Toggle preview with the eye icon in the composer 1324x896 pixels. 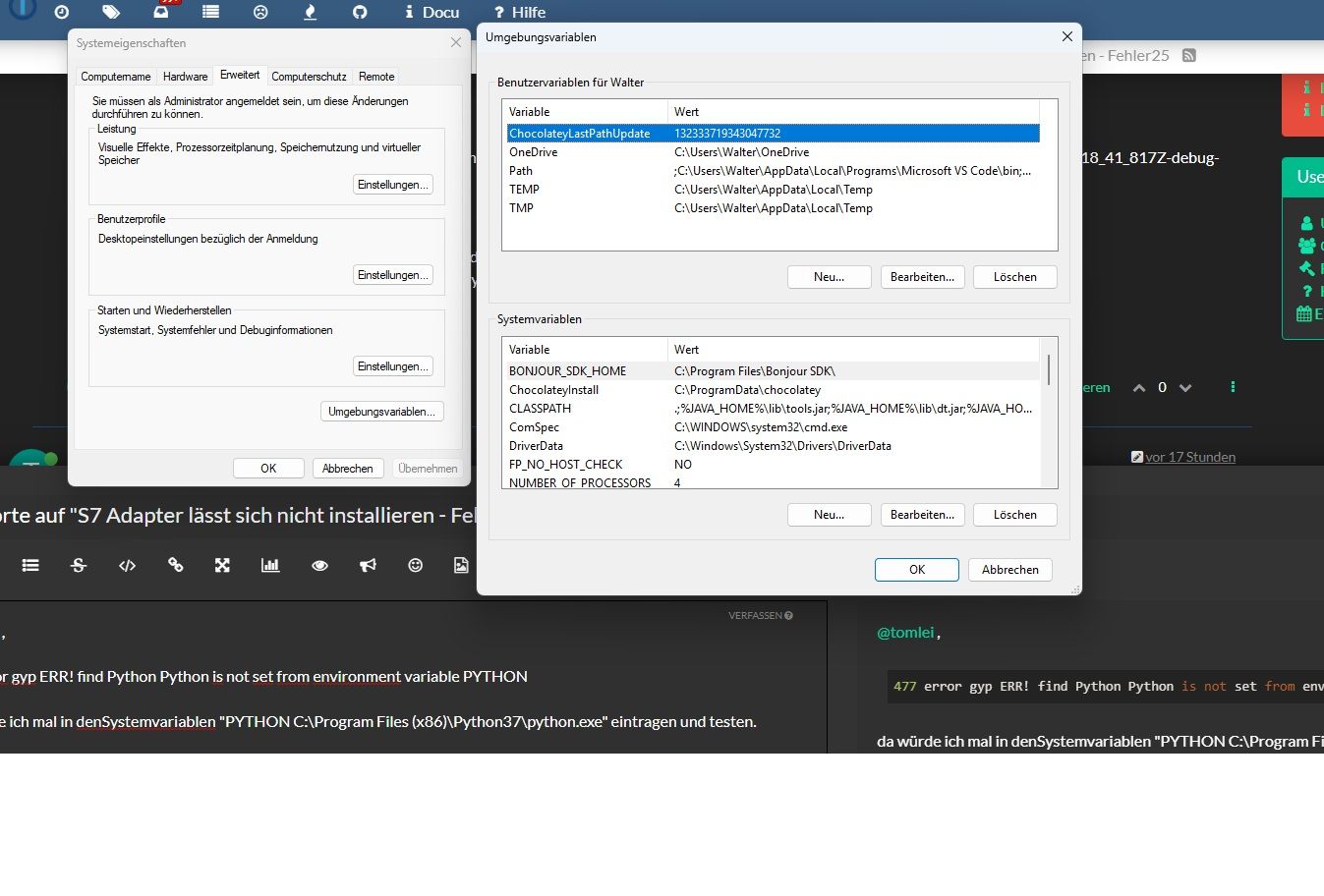click(x=319, y=565)
